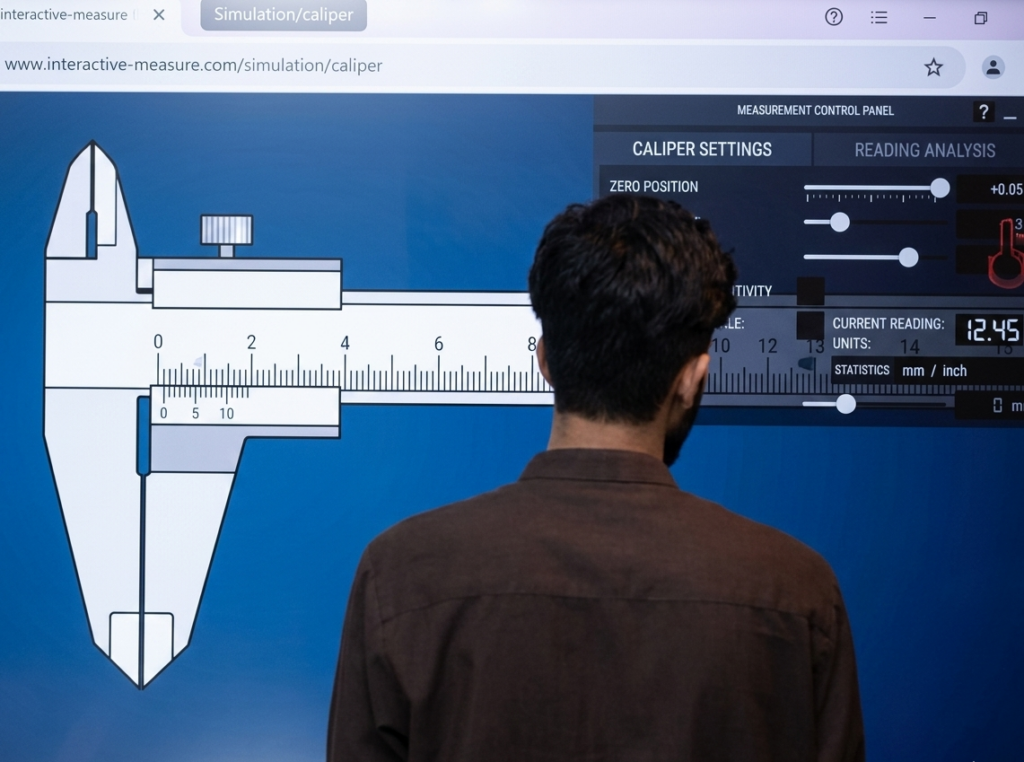Toggle the checkbox next to the sensitivity label
1024x762 pixels.
click(810, 291)
